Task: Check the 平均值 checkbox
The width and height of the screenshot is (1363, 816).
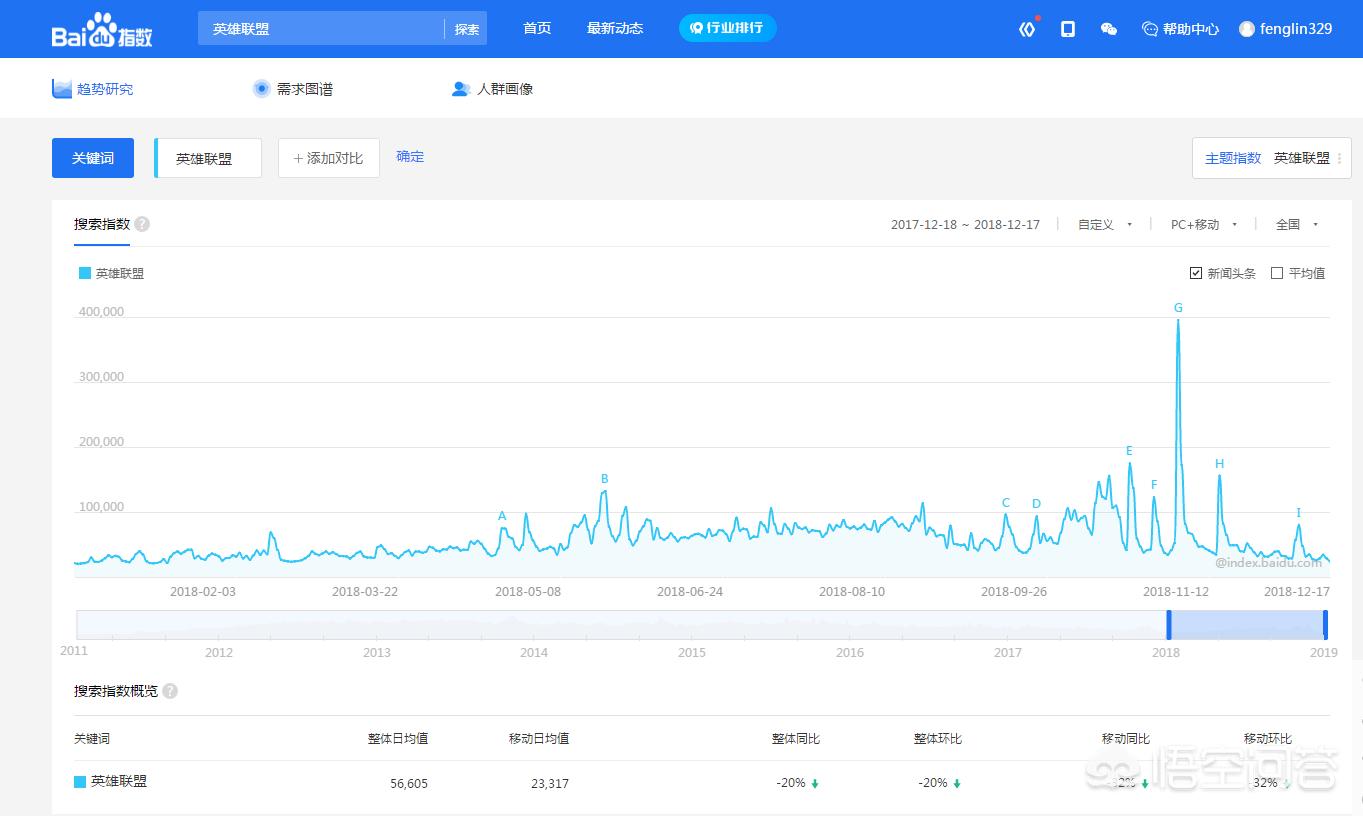Action: click(x=1277, y=273)
